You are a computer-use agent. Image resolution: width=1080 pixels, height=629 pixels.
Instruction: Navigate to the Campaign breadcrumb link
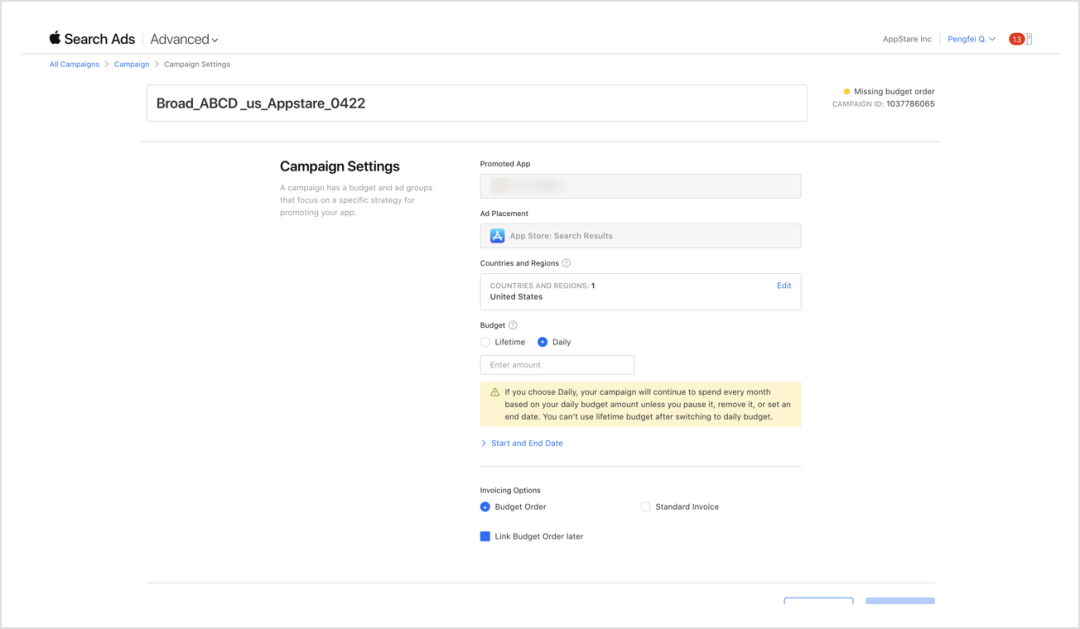(x=131, y=64)
